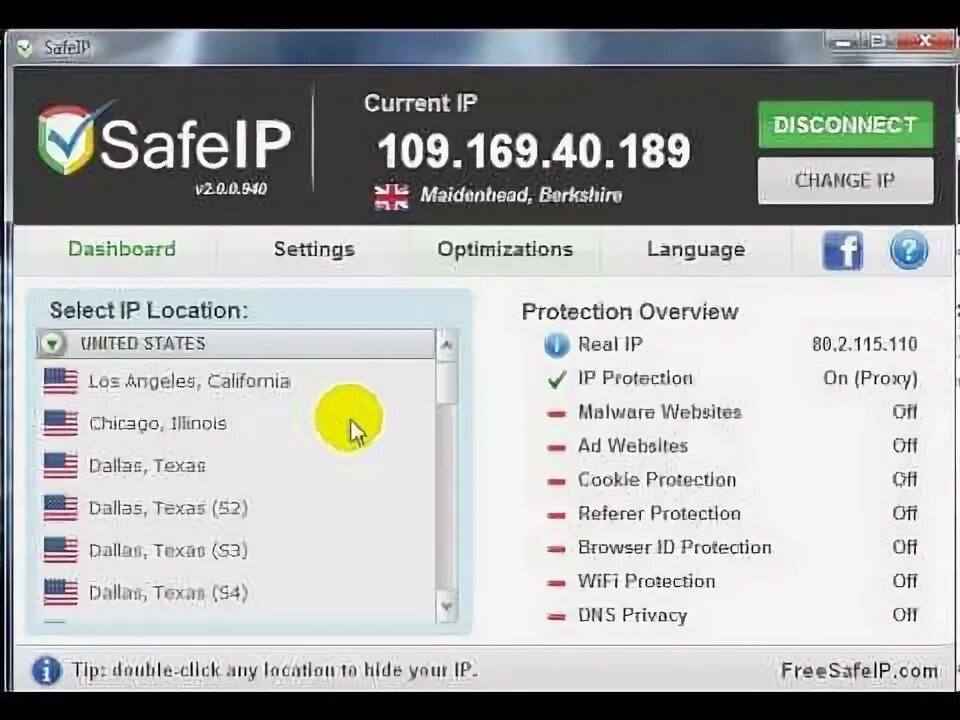Click the UK flag beside Maidenhead, Berkshire
Screen dimensions: 960x720
[x=391, y=197]
